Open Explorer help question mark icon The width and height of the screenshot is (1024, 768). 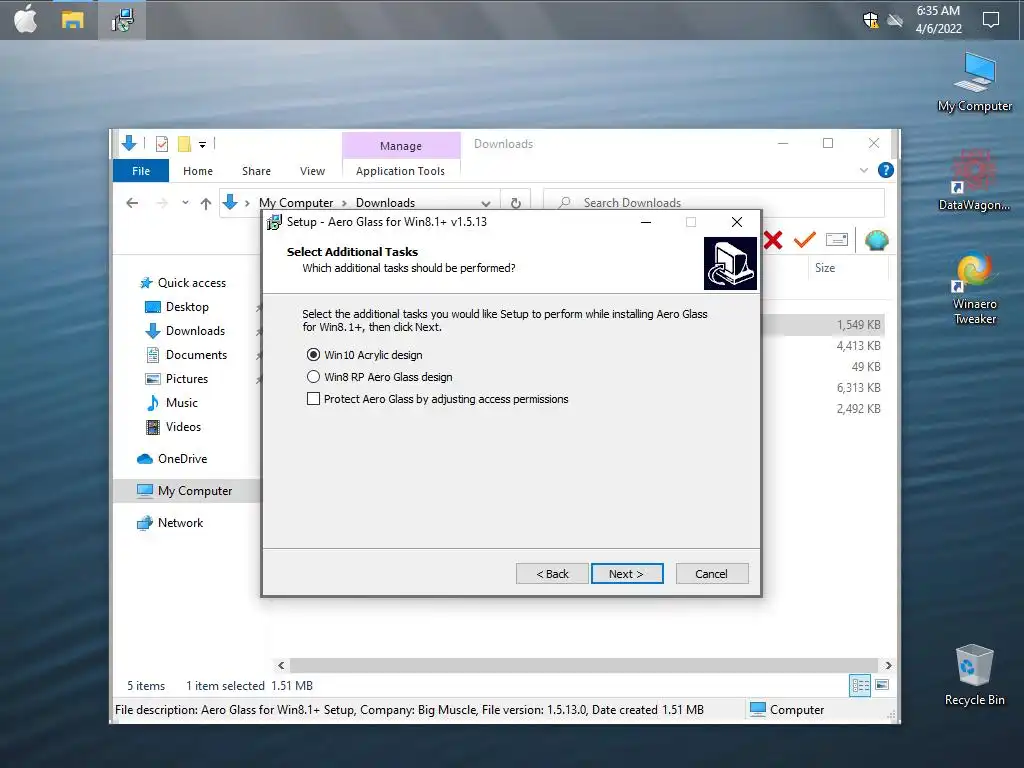[x=886, y=170]
